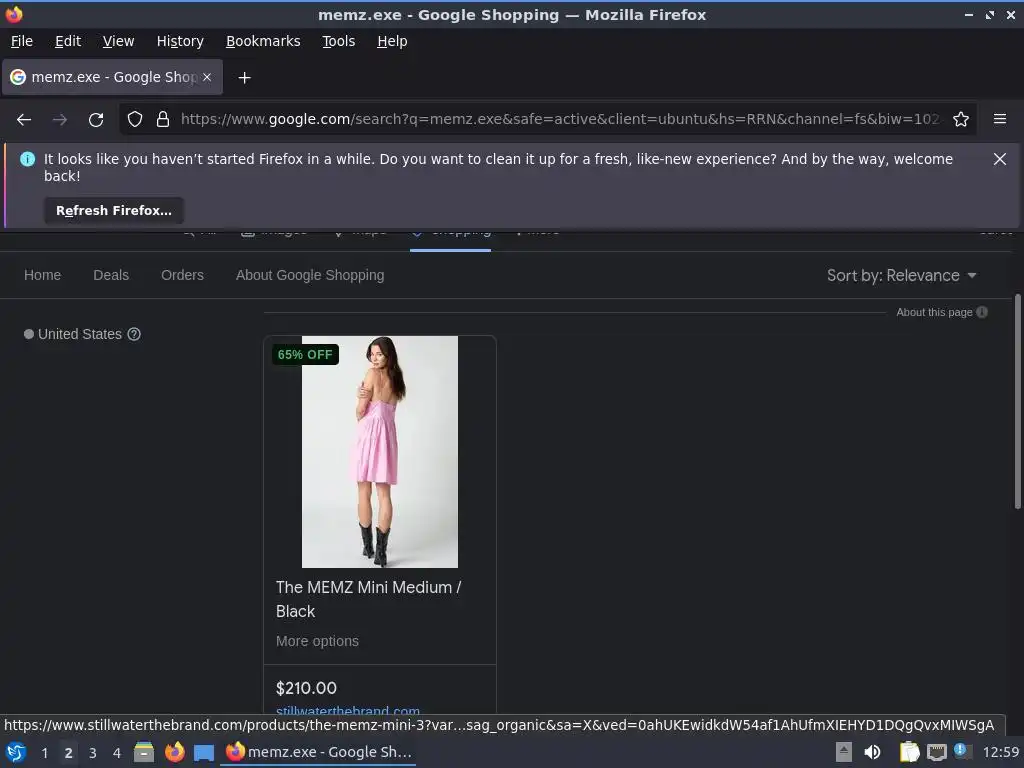
Task: Open the start menu in taskbar
Action: pyautogui.click(x=16, y=752)
